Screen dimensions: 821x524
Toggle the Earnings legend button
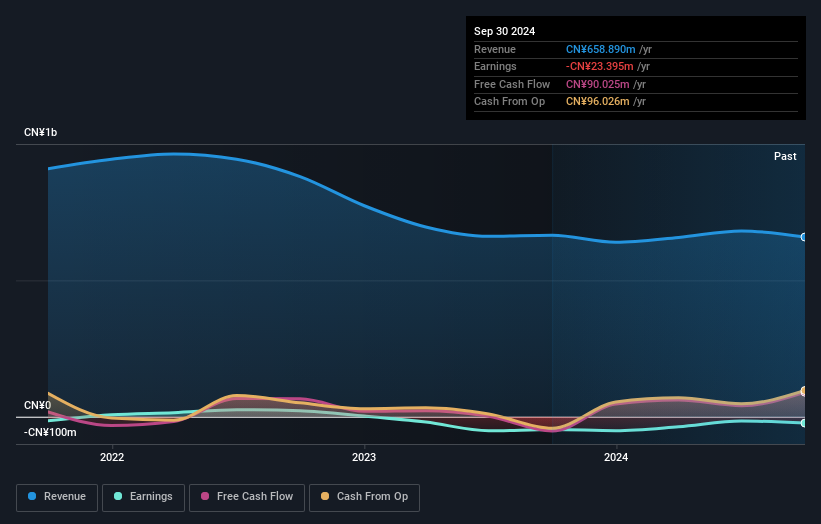[x=143, y=497]
